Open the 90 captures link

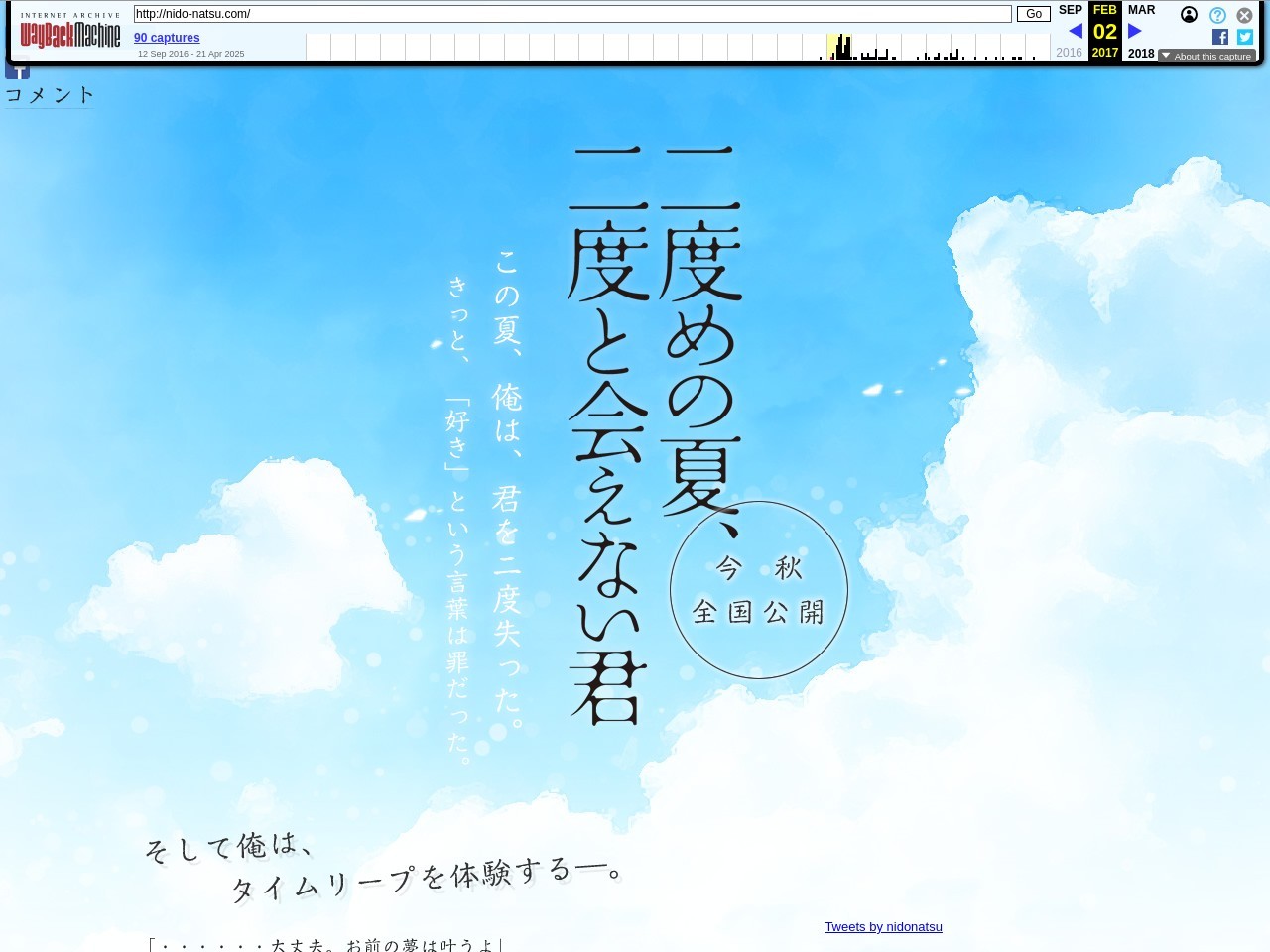[167, 38]
